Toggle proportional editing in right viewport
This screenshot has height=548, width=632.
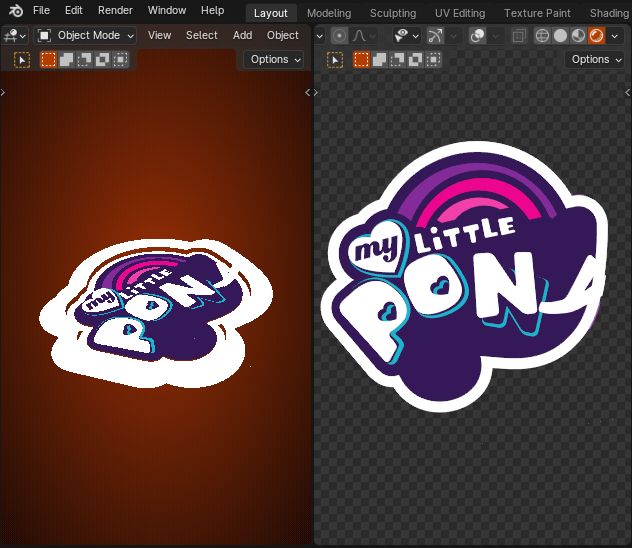tap(339, 36)
